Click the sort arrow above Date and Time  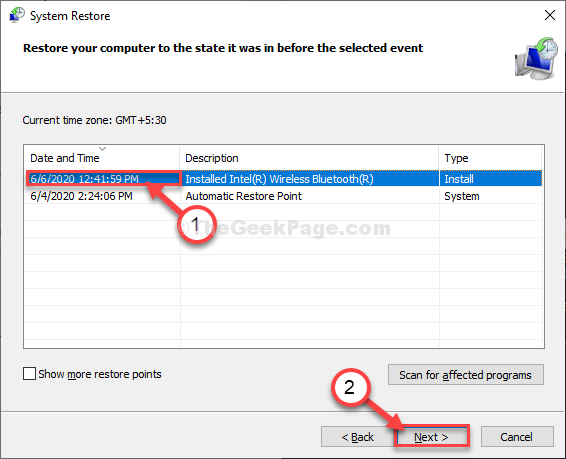pyautogui.click(x=103, y=149)
